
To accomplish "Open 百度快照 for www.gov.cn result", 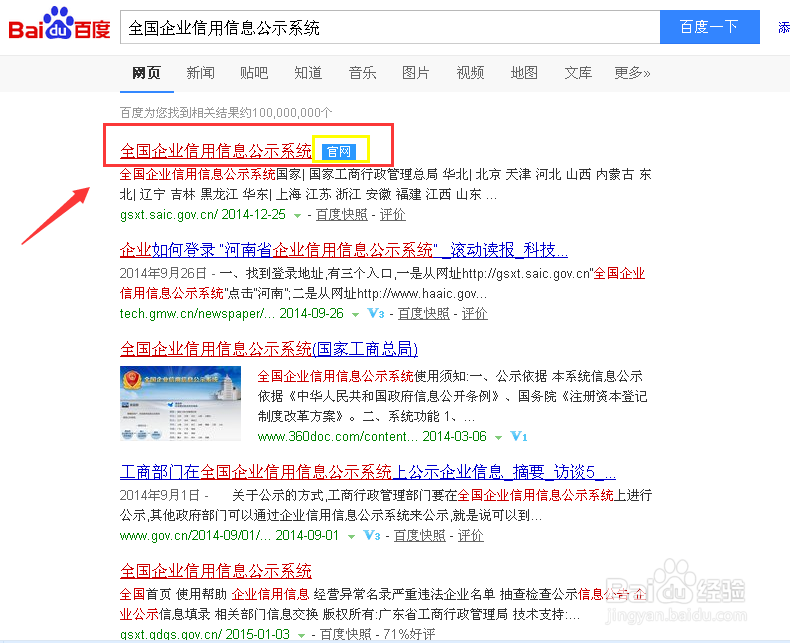I will [x=420, y=535].
